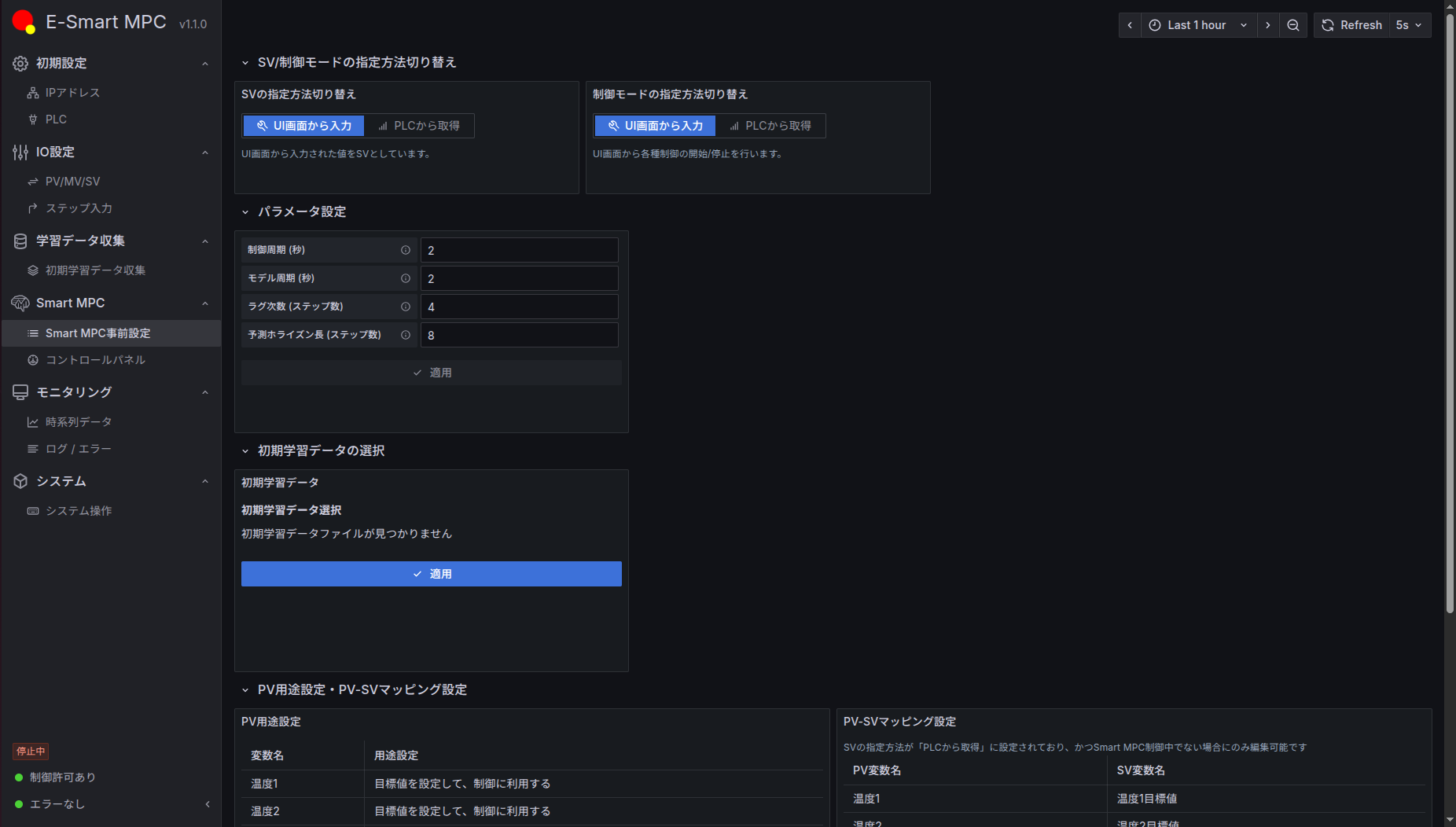Open the 時系列データ page
The image size is (1456, 827).
tap(79, 422)
